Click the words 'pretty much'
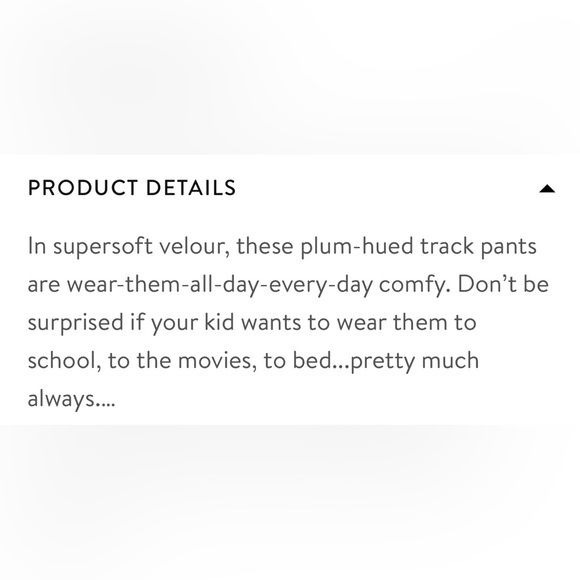This screenshot has width=580, height=580. tap(414, 362)
